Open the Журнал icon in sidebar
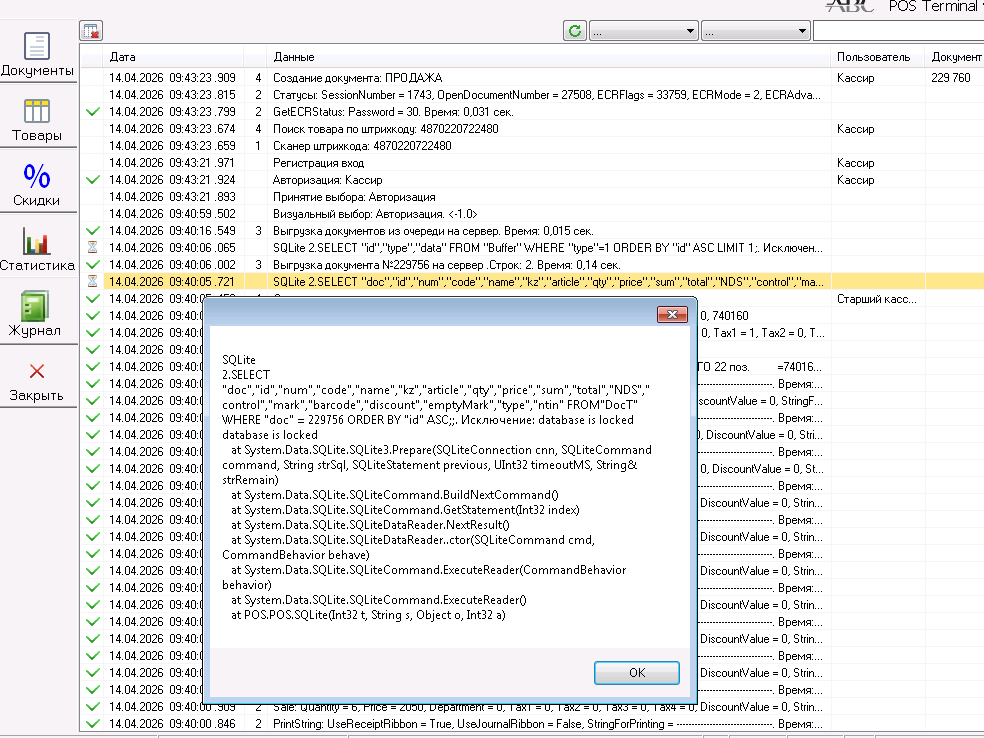The image size is (984, 738). point(35,306)
